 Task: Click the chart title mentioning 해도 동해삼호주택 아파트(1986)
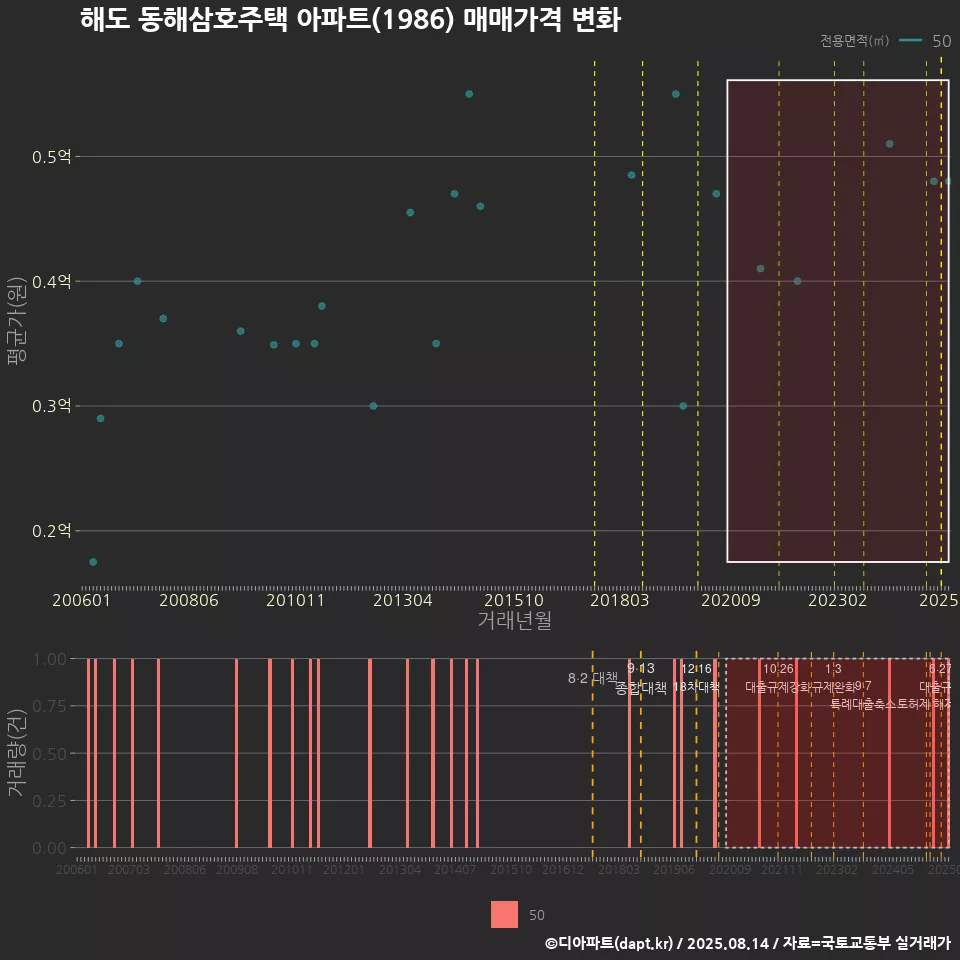pyautogui.click(x=350, y=20)
